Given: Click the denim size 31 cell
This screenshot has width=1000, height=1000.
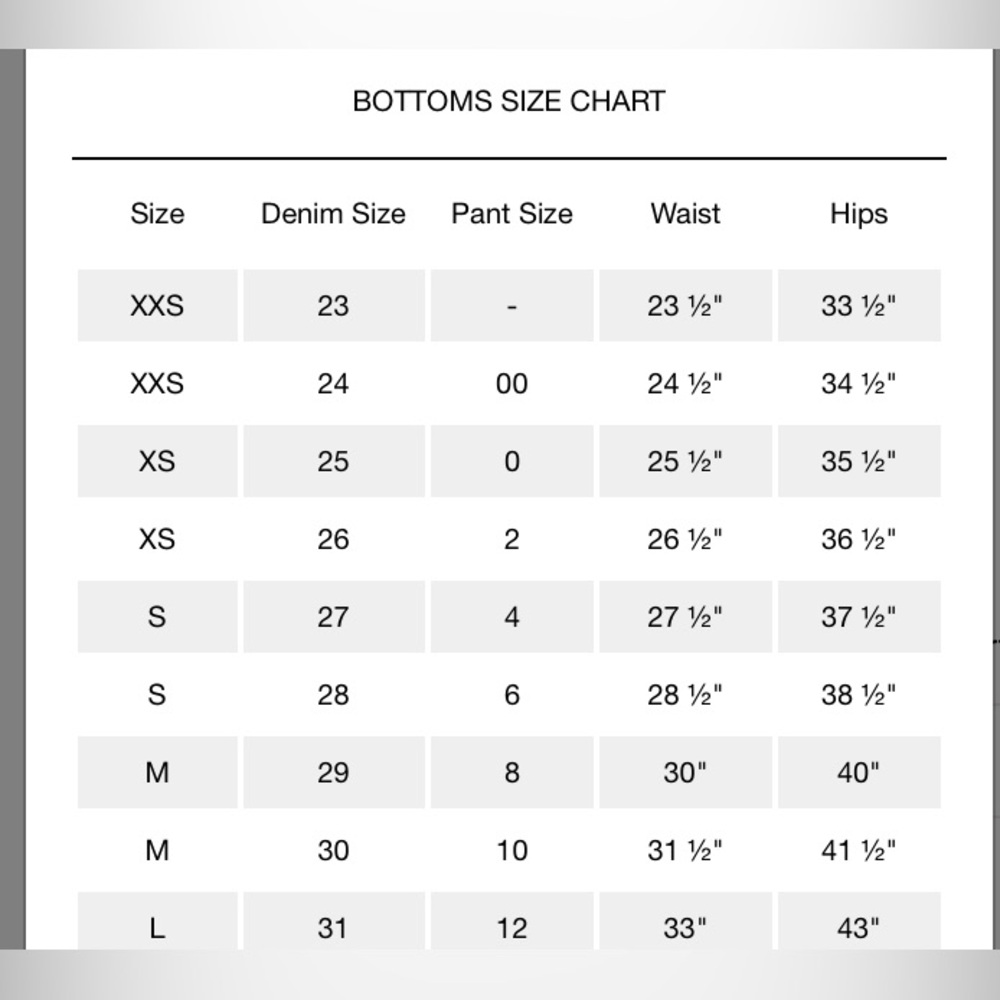Looking at the screenshot, I should pos(334,921).
